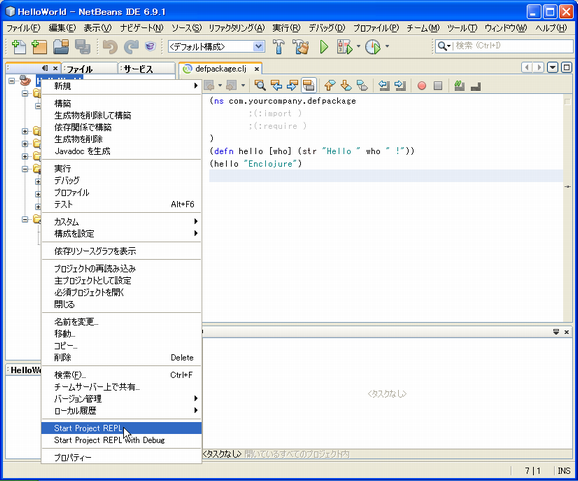The height and width of the screenshot is (481, 578).
Task: Show opened documents list dropdown
Action: [553, 67]
